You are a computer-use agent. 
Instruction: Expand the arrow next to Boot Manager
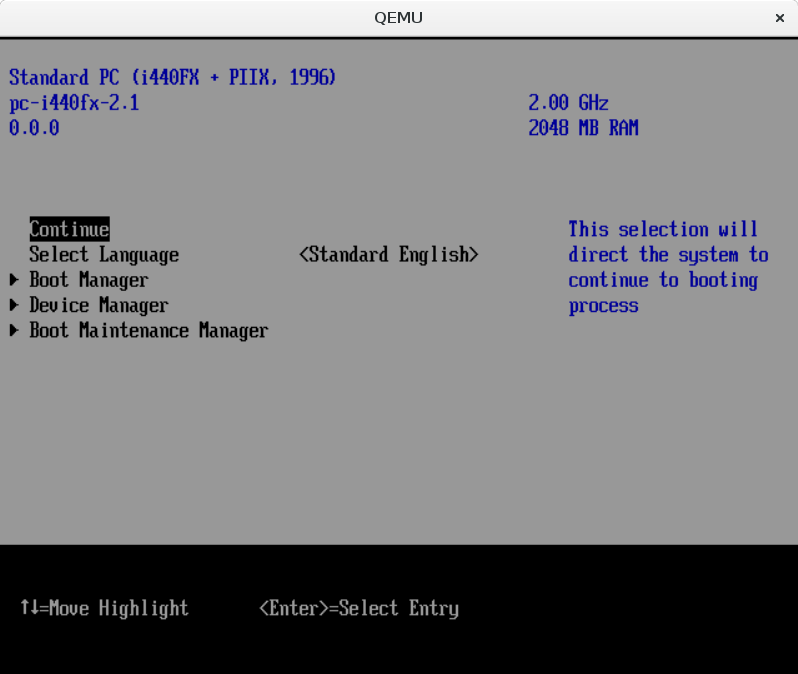[14, 280]
